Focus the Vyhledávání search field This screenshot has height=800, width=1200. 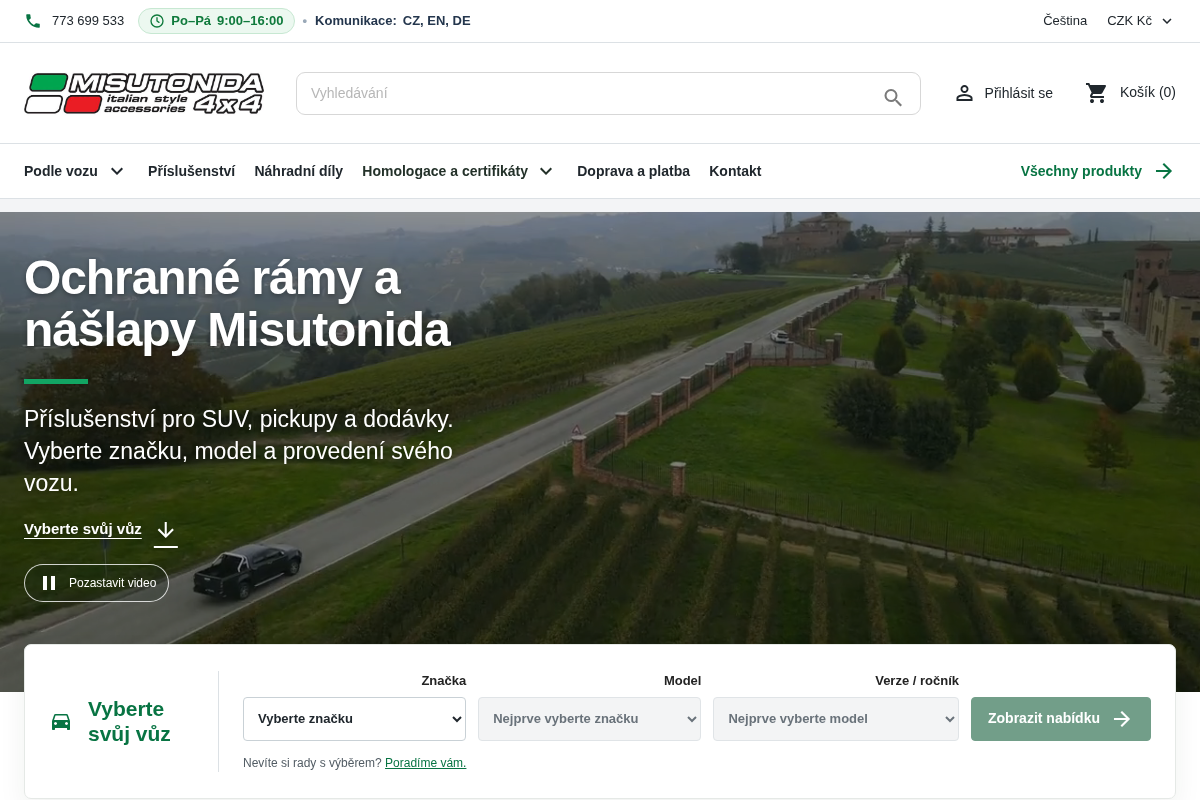[x=608, y=93]
